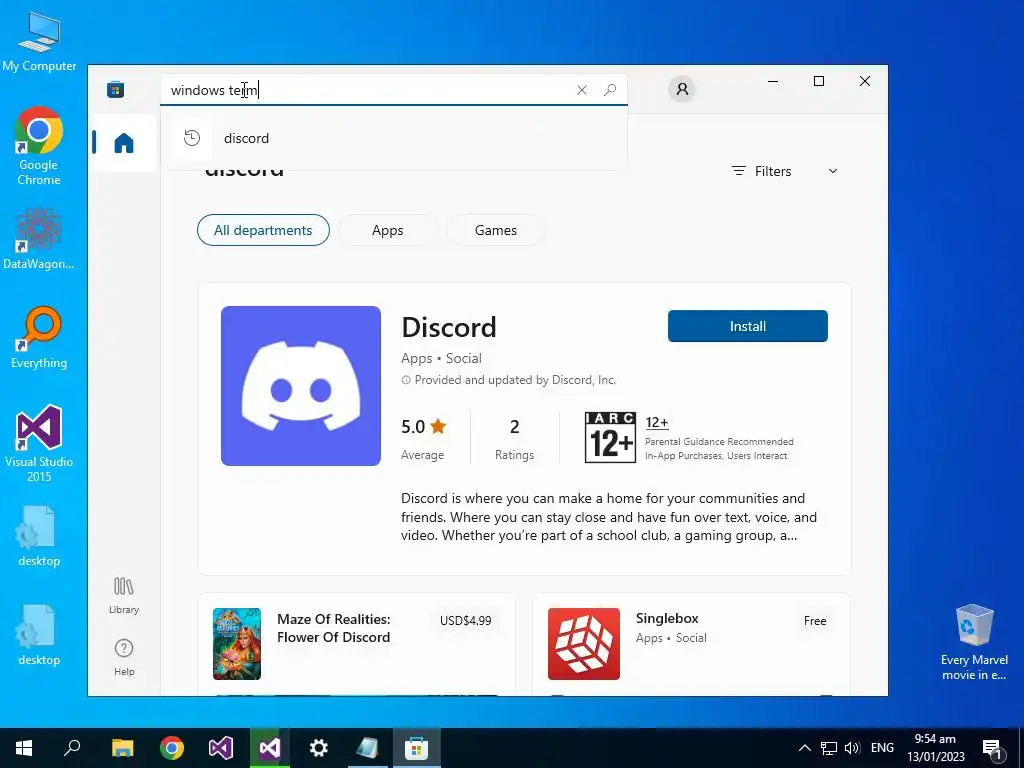This screenshot has width=1024, height=768.
Task: Open the Discord app logo thumbnail
Action: [x=300, y=386]
